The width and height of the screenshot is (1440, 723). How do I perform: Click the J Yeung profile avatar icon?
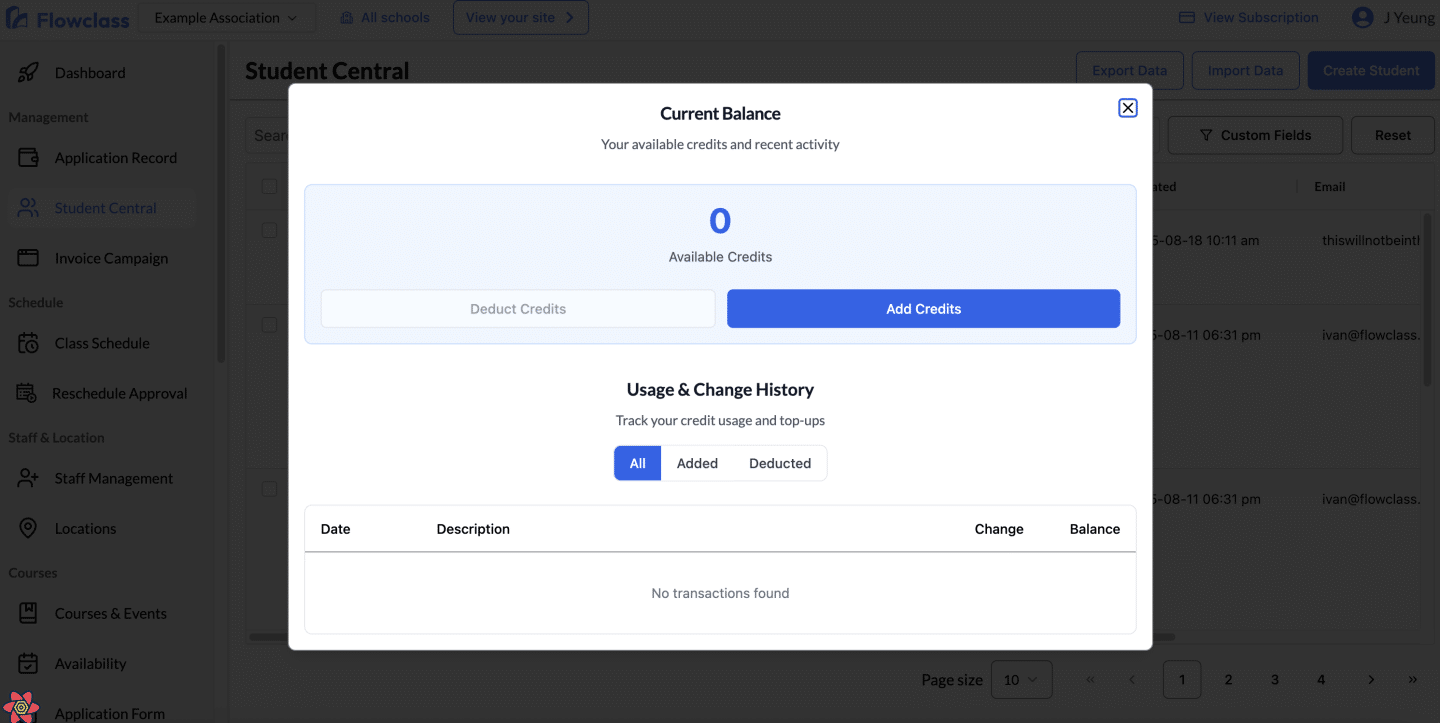(1362, 17)
